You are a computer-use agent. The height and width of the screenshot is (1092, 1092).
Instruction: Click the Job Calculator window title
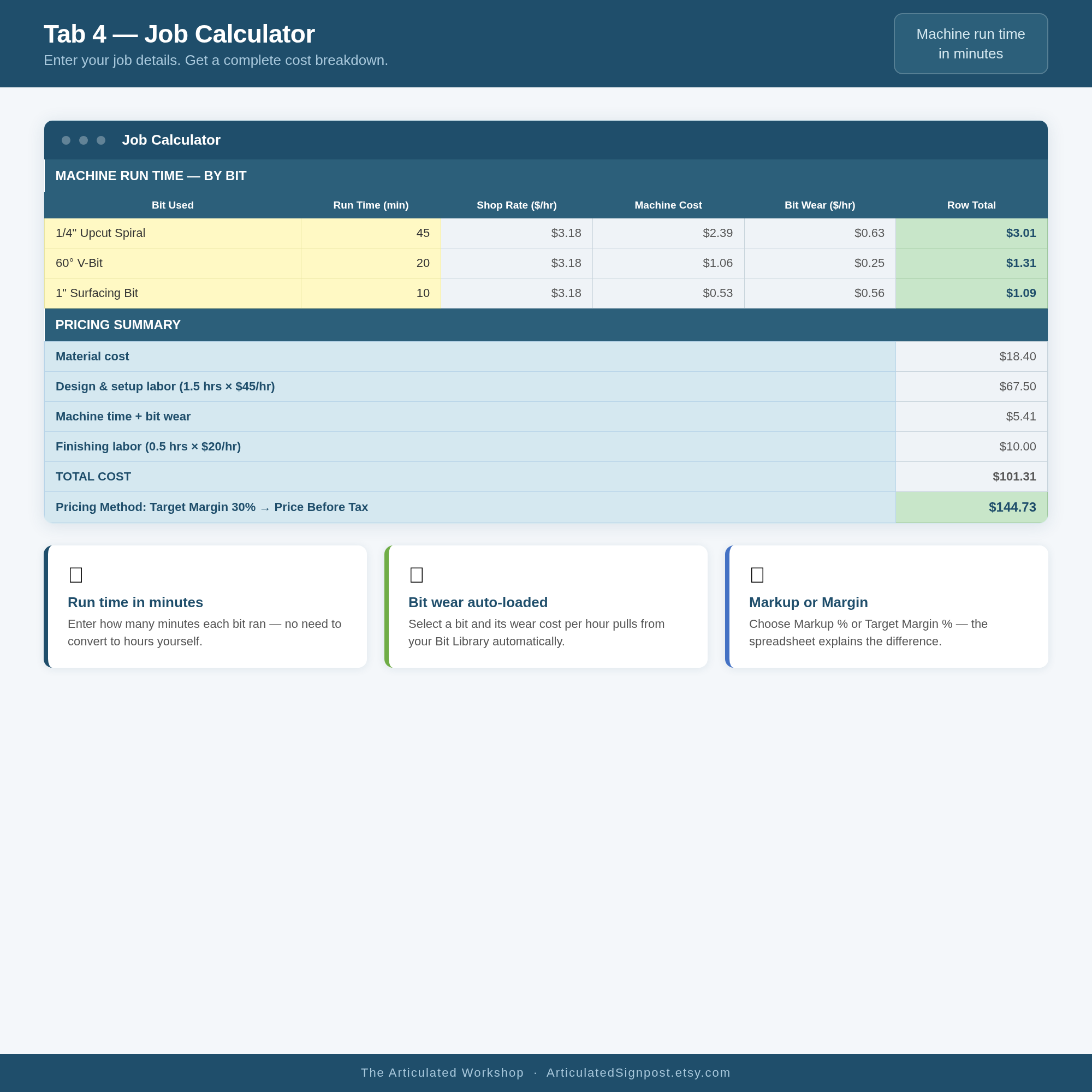pyautogui.click(x=171, y=140)
